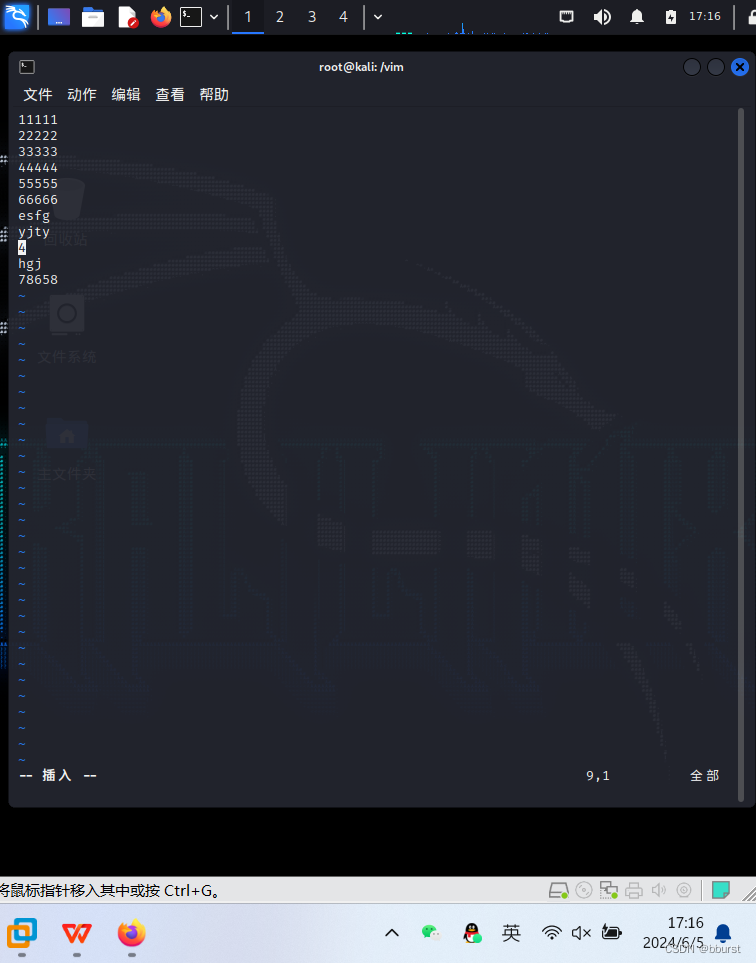This screenshot has height=963, width=756.
Task: Open the Windows Wi-Fi network icon
Action: point(551,934)
